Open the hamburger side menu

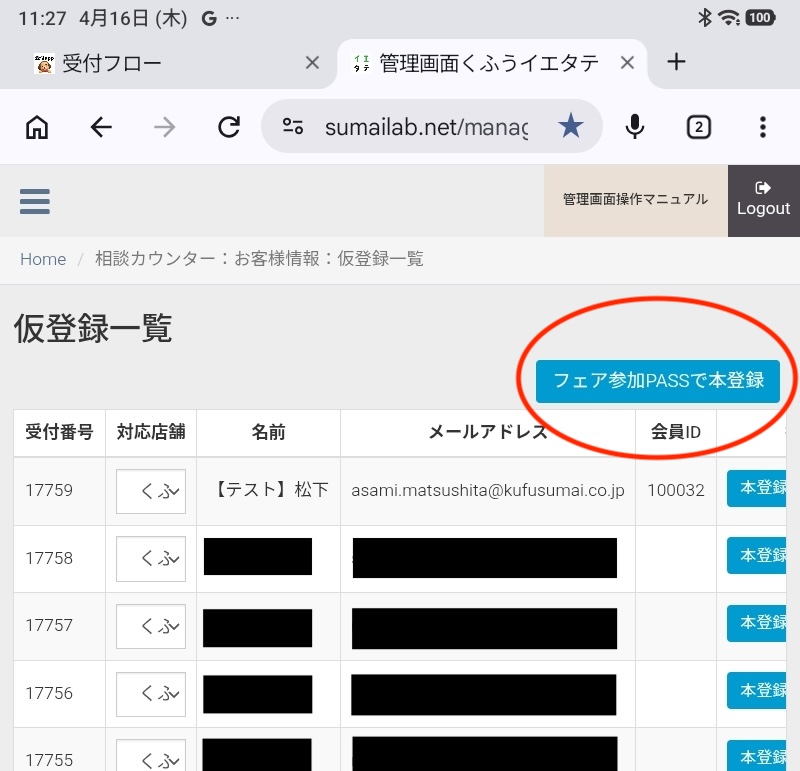tap(35, 201)
